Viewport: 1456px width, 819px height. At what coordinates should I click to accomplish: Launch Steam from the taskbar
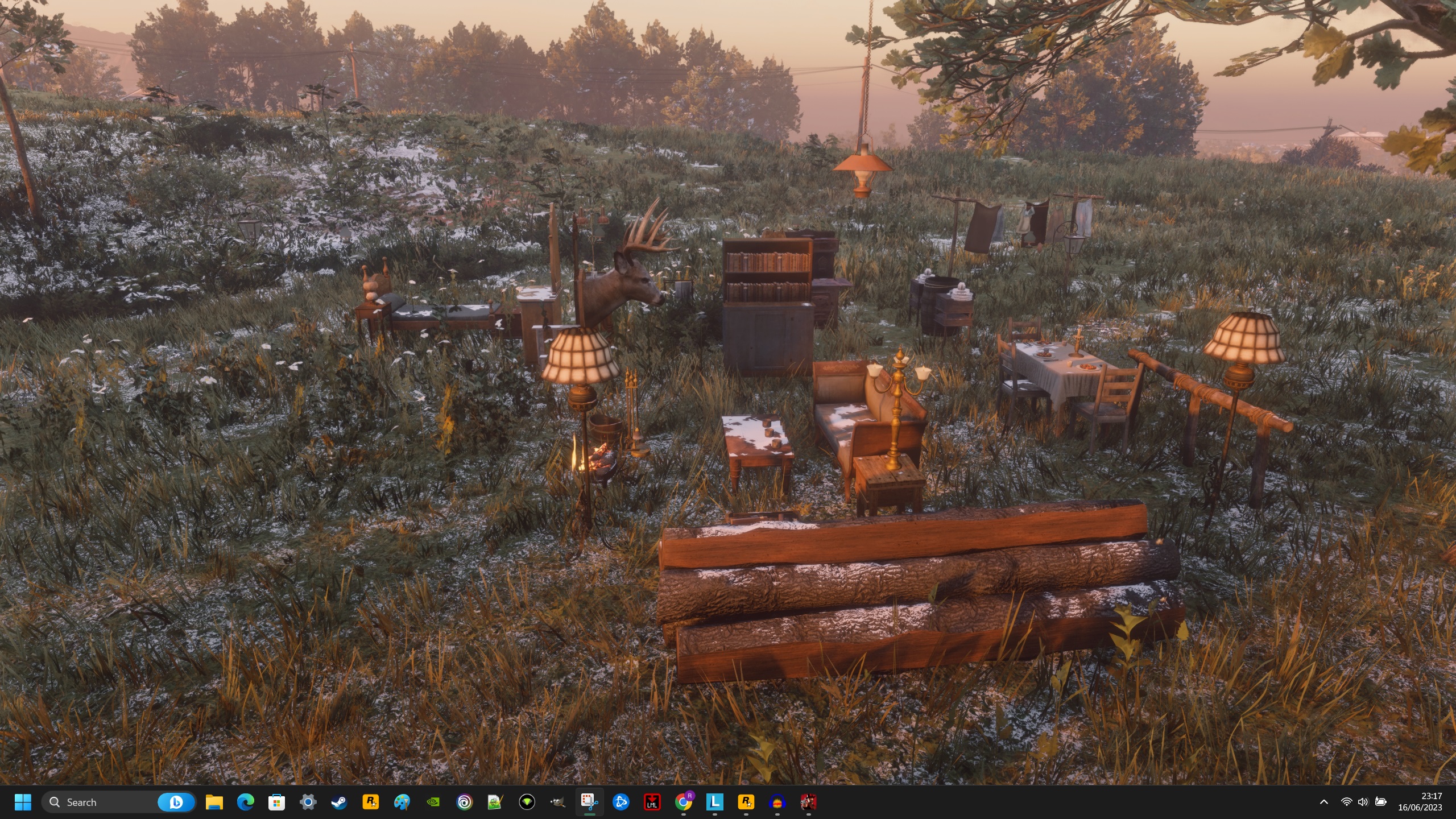click(340, 802)
